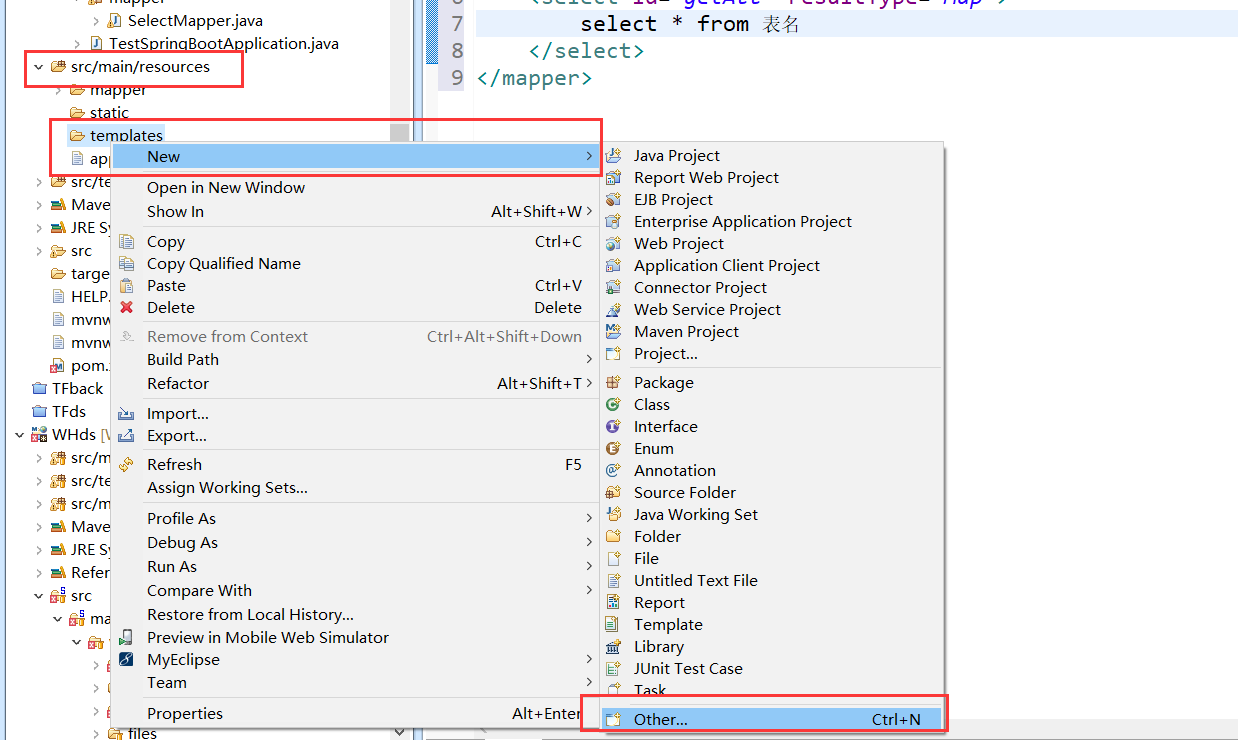The height and width of the screenshot is (740, 1238).
Task: Click the MyEclipse icon in context menu
Action: [x=127, y=659]
